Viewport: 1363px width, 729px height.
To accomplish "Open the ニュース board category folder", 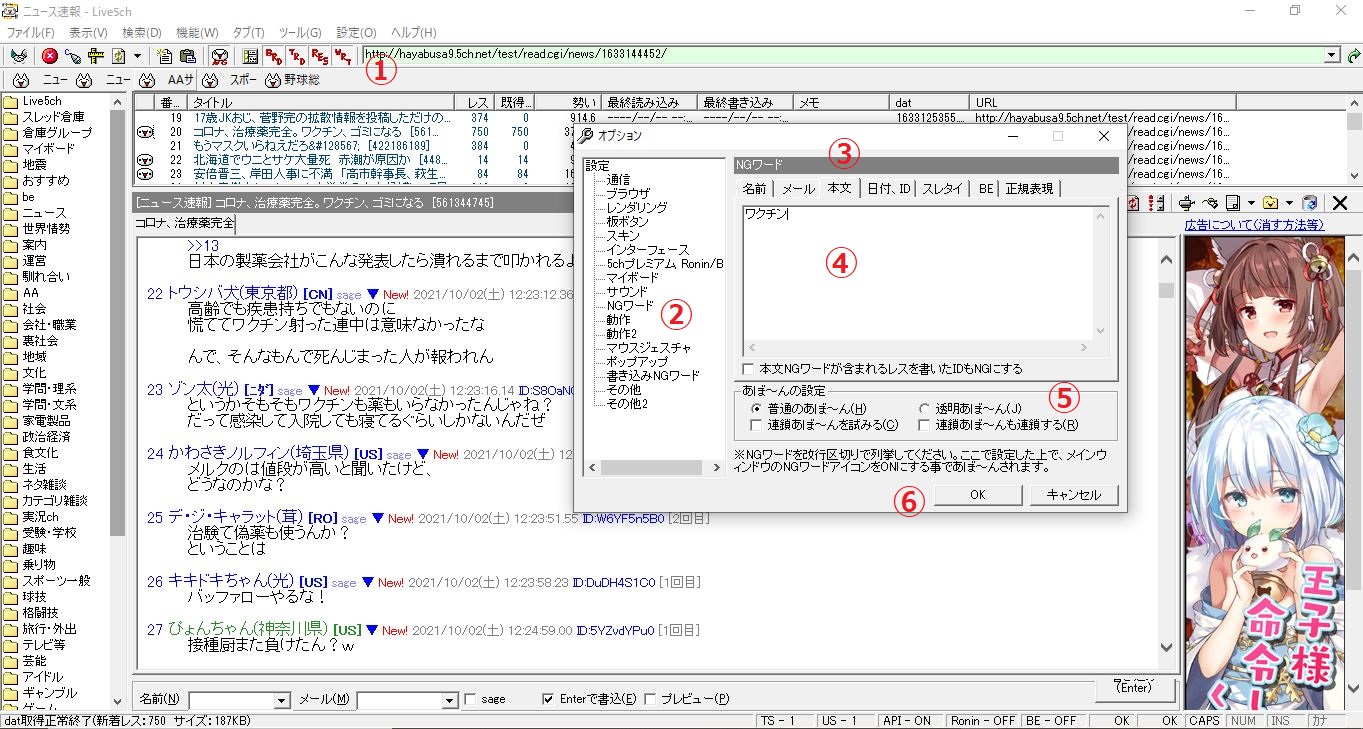I will pyautogui.click(x=44, y=213).
